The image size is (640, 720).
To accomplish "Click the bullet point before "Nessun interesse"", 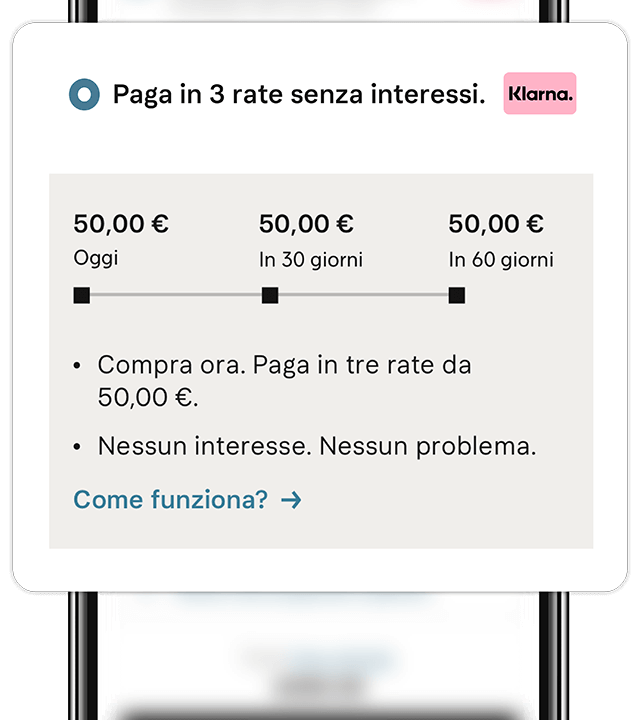I will click(78, 447).
